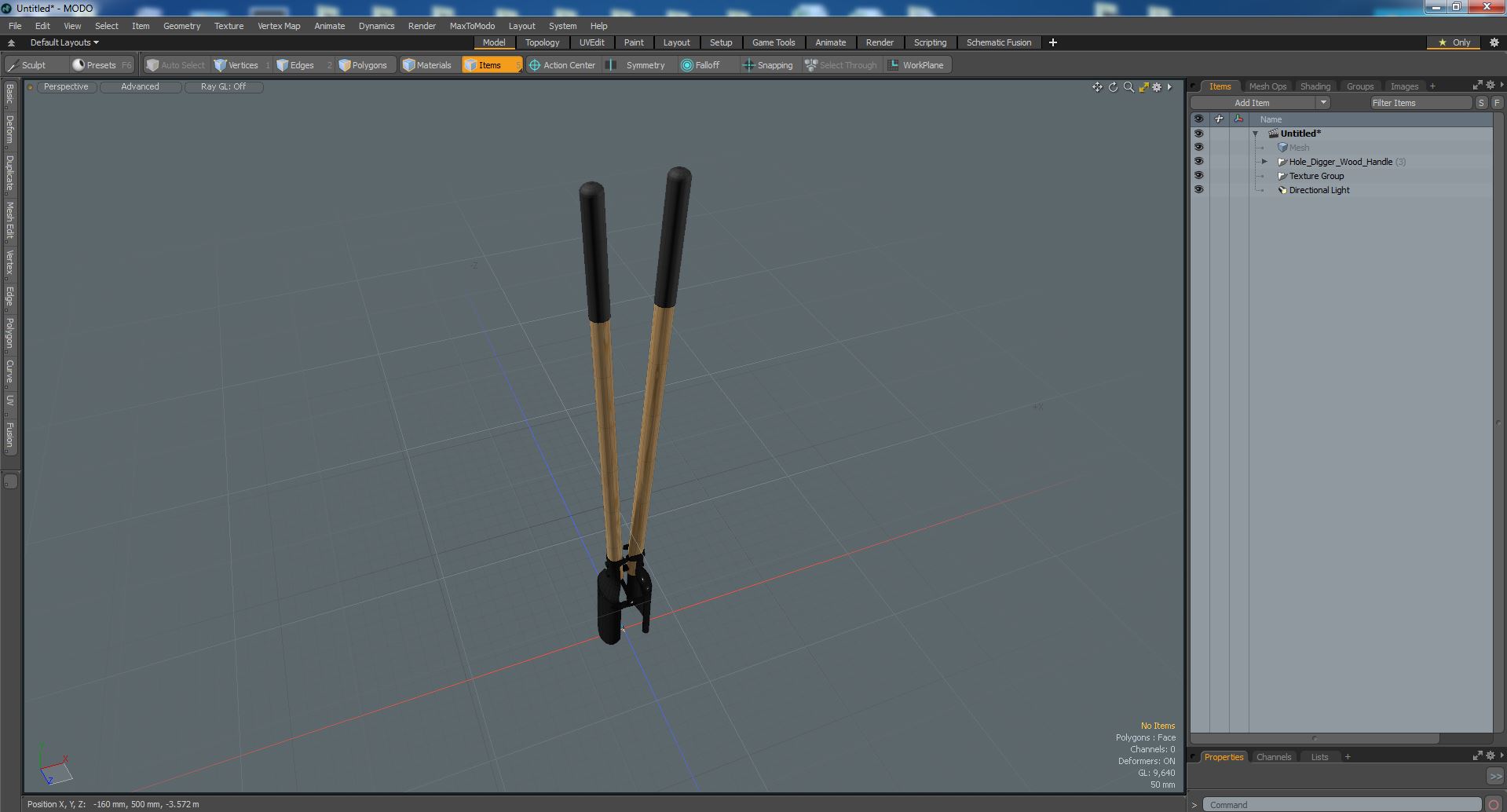
Task: Open the Vertex Map menu
Action: tap(279, 26)
